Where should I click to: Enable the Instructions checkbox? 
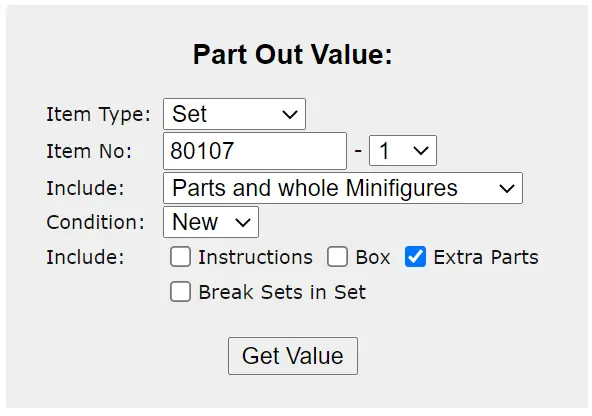click(x=180, y=257)
